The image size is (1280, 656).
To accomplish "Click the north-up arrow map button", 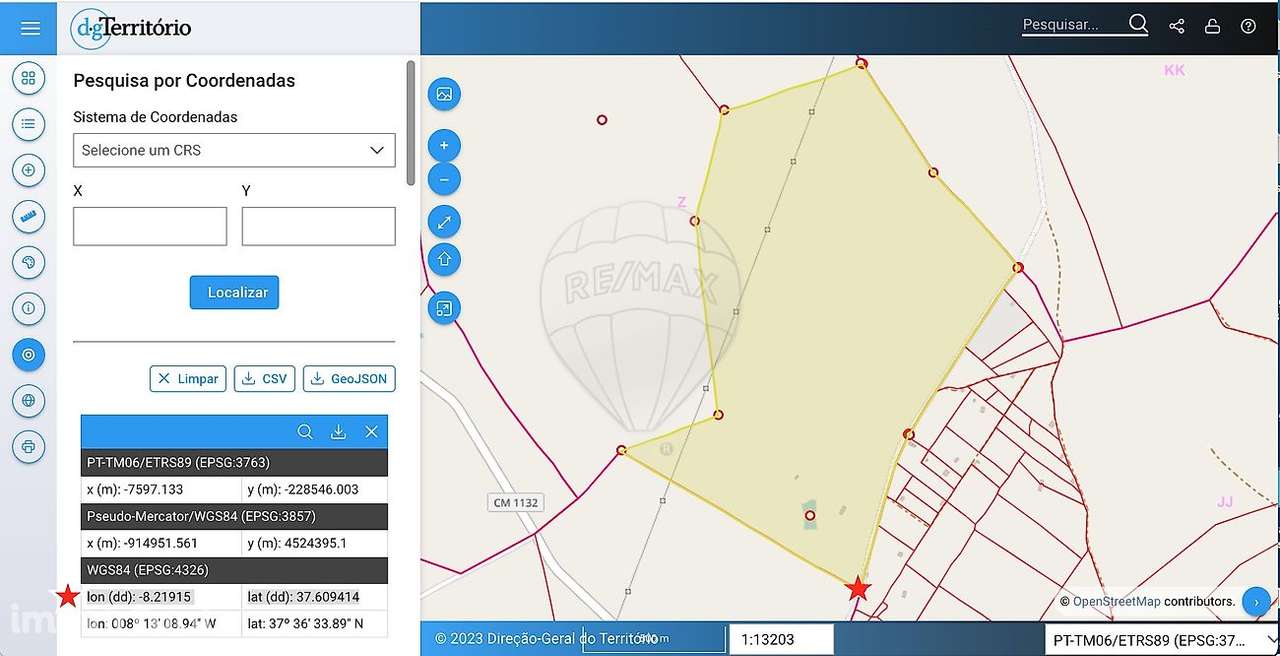I will (x=444, y=260).
